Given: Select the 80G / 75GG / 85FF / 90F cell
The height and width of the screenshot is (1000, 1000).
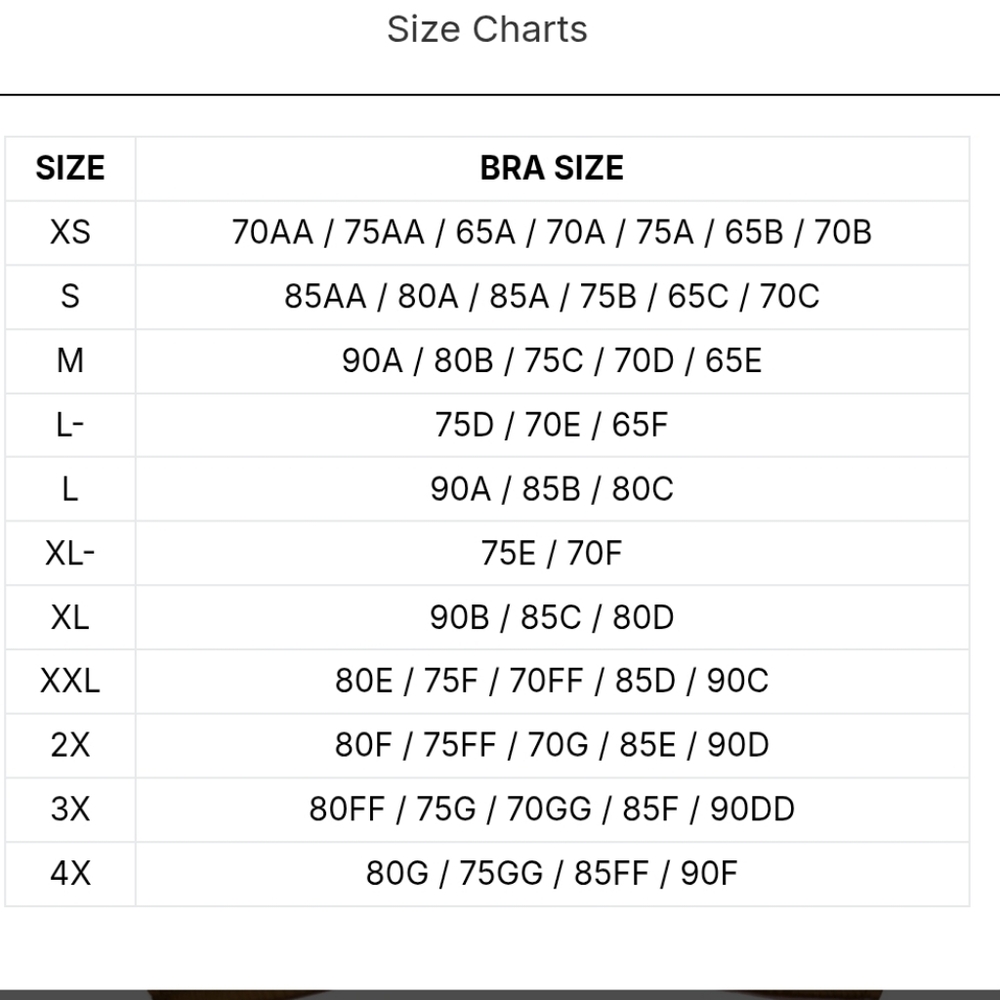Looking at the screenshot, I should 552,873.
